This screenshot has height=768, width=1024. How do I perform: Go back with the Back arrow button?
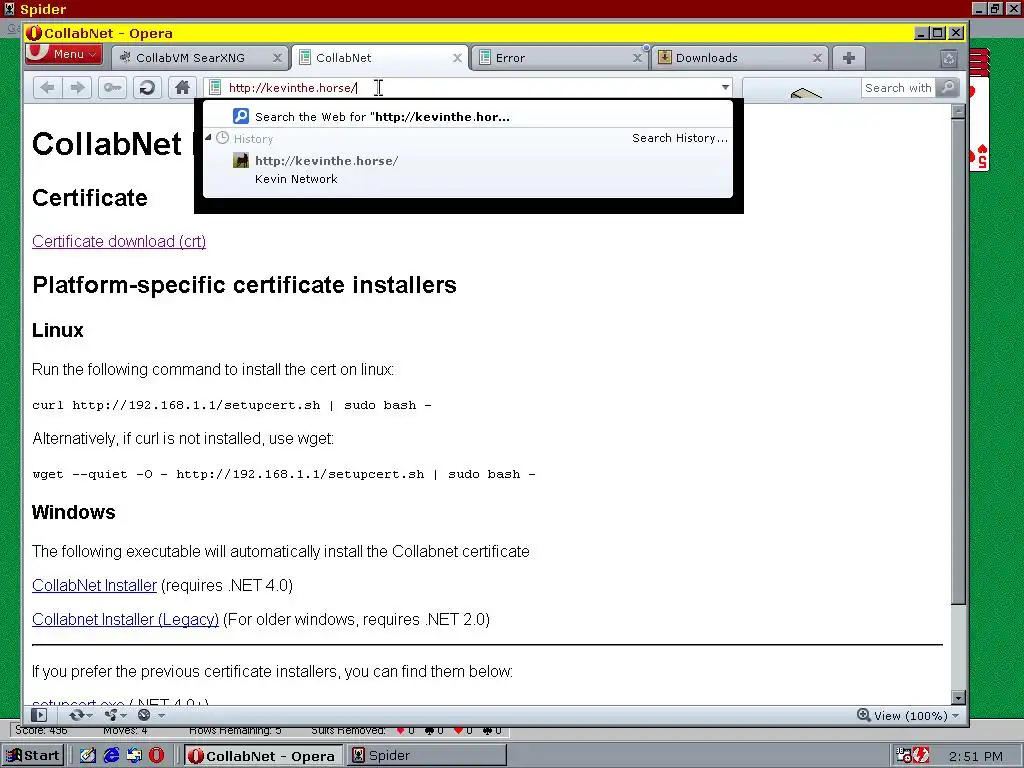tap(47, 88)
